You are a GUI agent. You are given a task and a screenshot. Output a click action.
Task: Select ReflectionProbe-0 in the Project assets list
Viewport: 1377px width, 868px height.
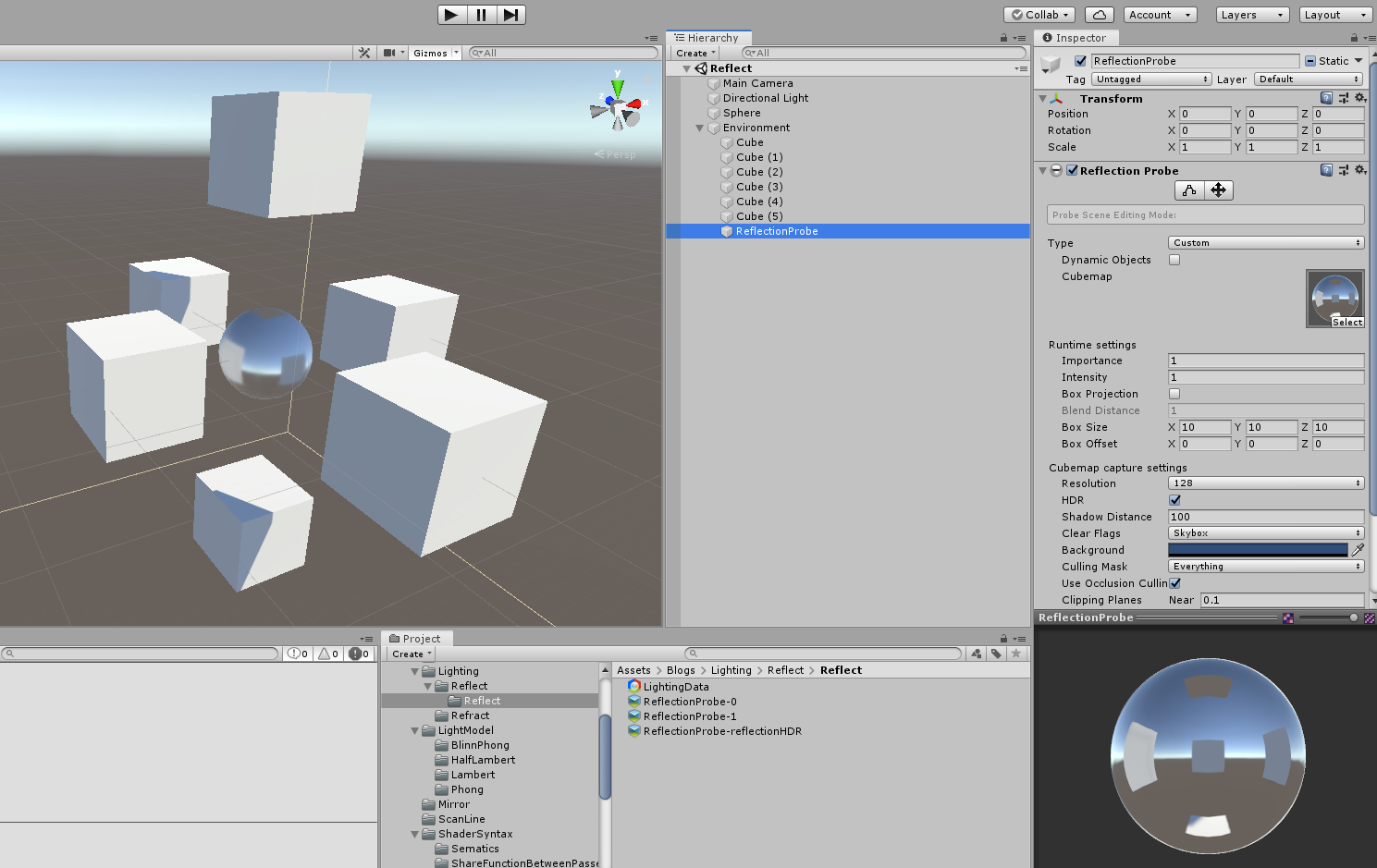[x=688, y=701]
